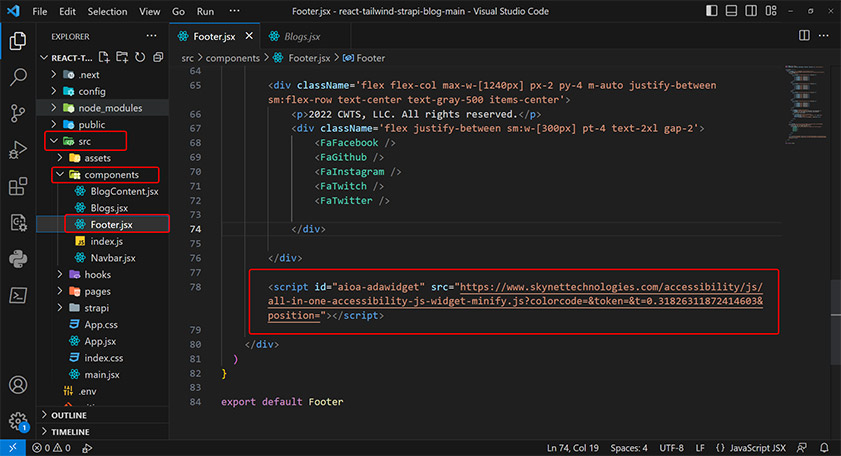This screenshot has height=456, width=841.
Task: Click the New File icon in explorer
Action: coord(104,57)
